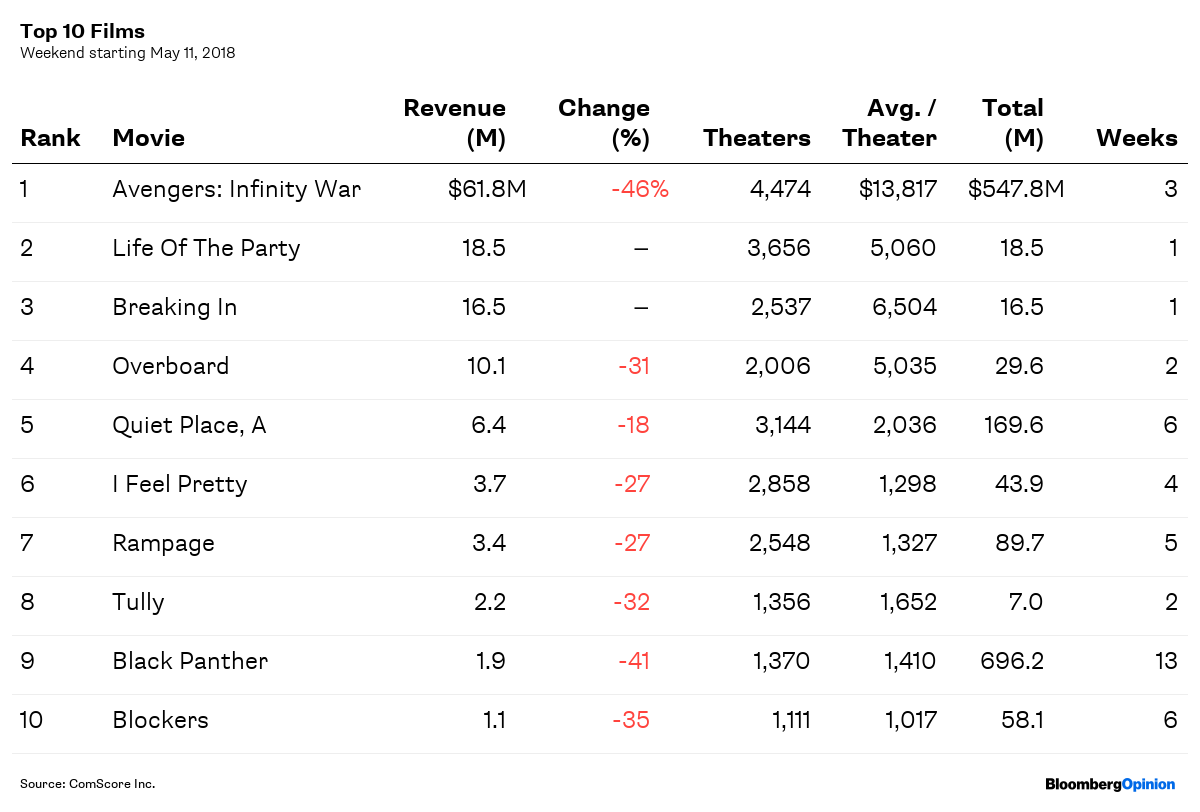Click the Bloomberg Opinion logo
The height and width of the screenshot is (812, 1200).
pyautogui.click(x=1110, y=784)
